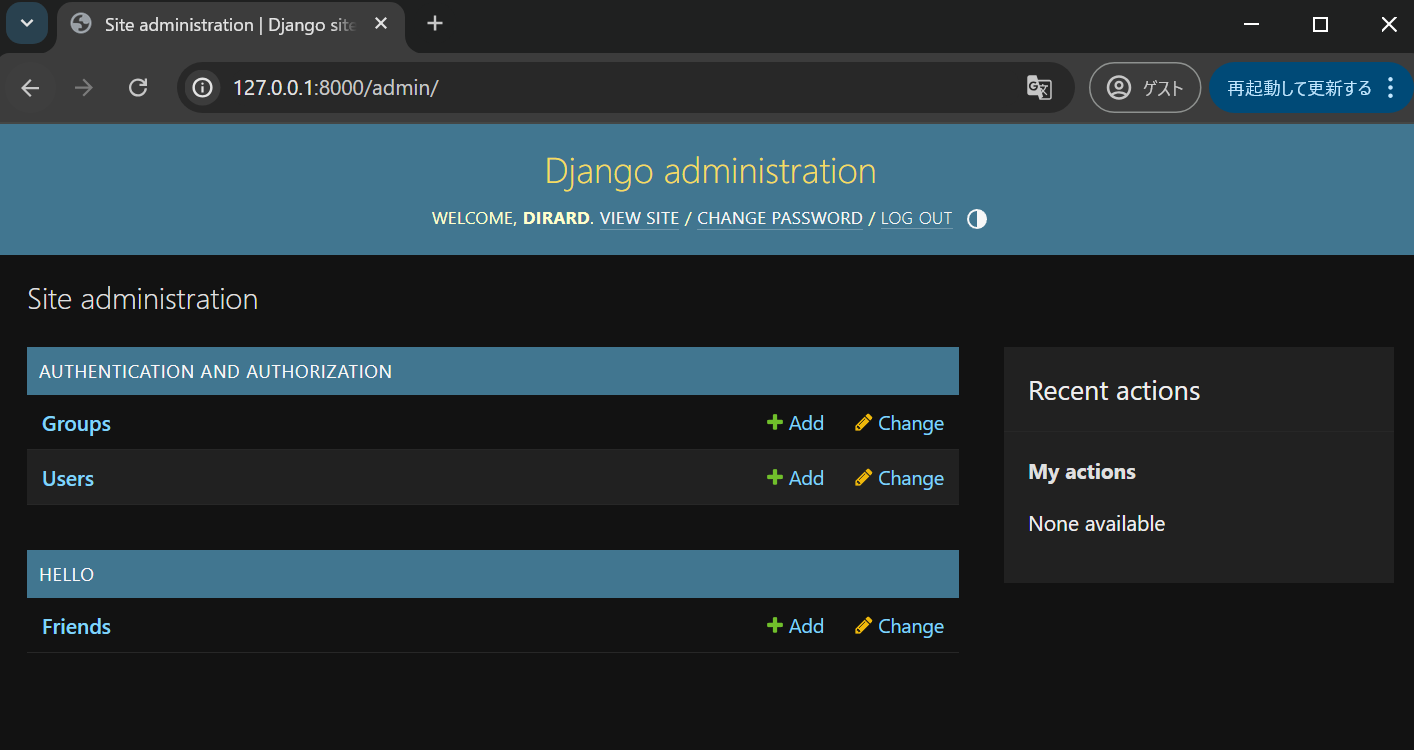Open Change link for Users
The height and width of the screenshot is (750, 1414).
tap(899, 478)
